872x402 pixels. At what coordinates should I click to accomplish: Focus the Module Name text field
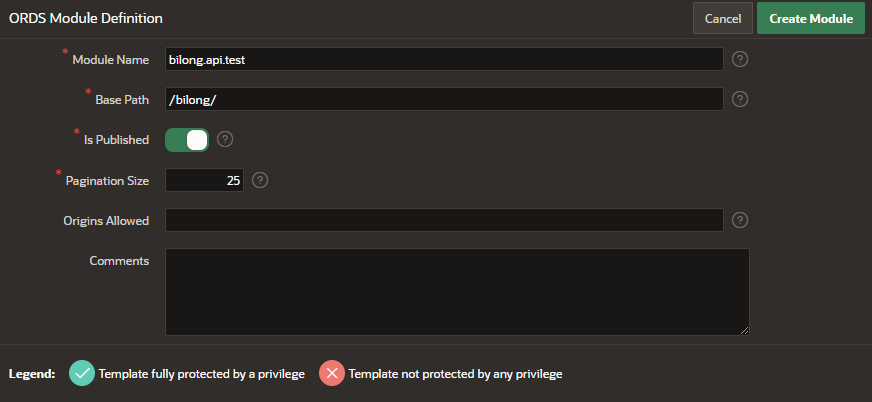tap(444, 59)
